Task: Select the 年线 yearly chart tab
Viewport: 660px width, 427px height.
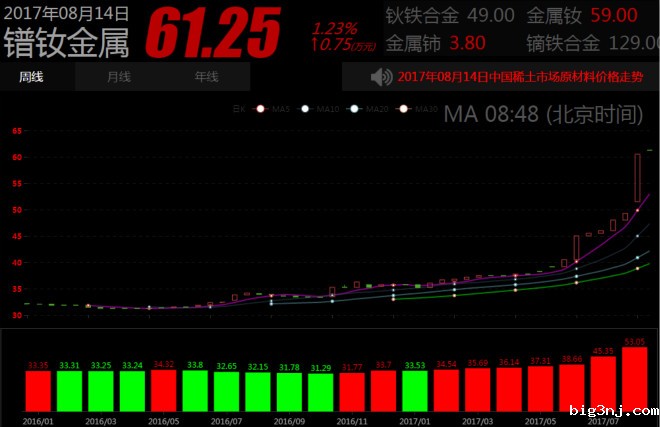Action: point(206,77)
